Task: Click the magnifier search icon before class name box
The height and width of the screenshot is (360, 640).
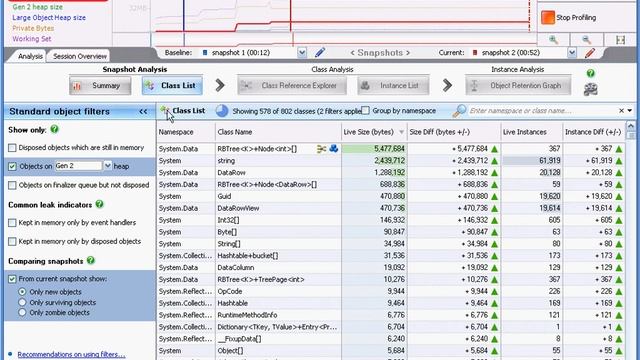Action: click(459, 111)
